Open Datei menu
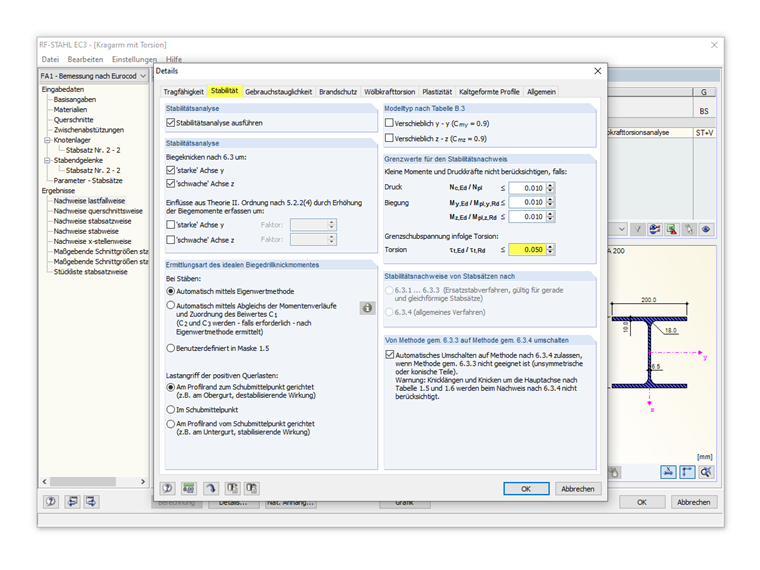 (x=50, y=59)
